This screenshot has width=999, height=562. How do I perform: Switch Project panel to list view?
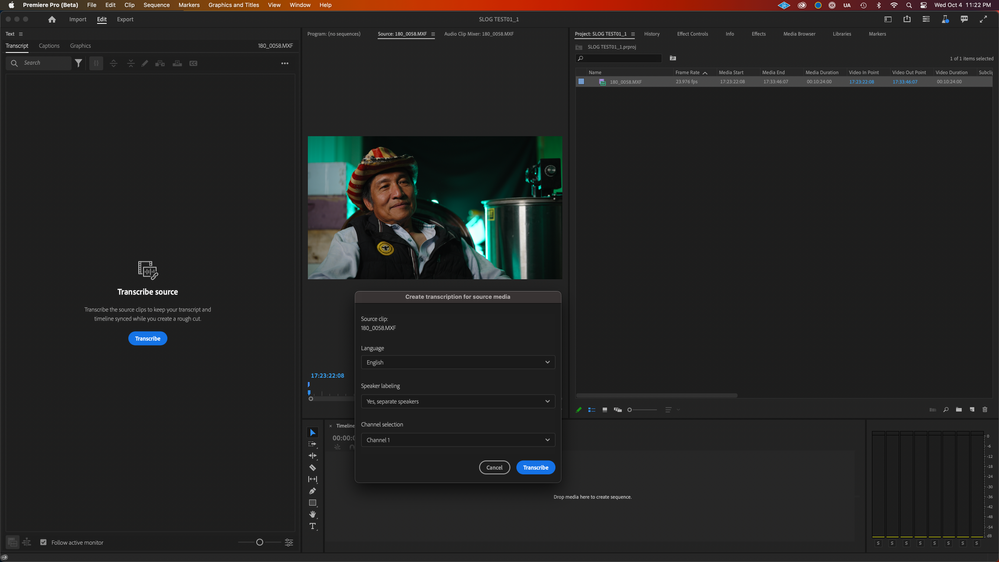click(591, 409)
